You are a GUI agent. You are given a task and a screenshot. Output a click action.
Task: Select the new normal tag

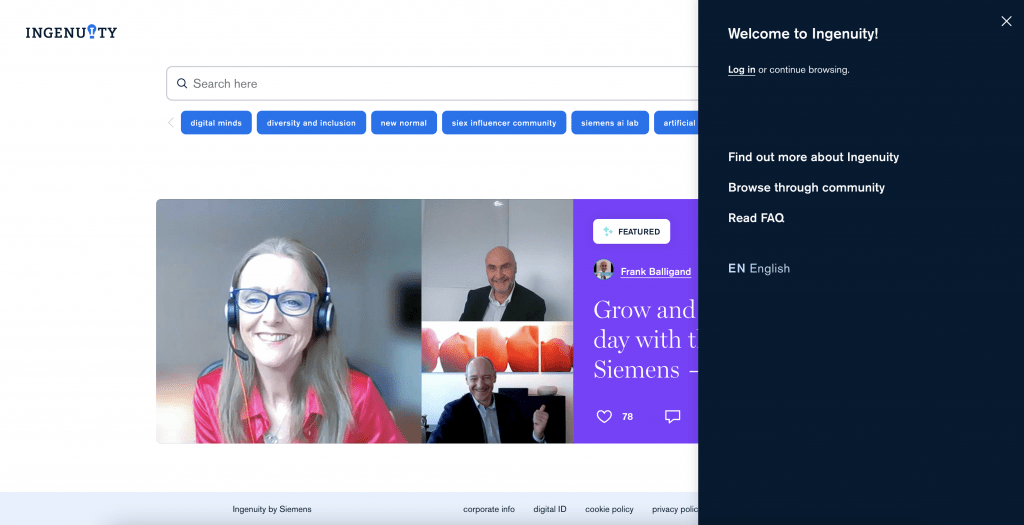[x=404, y=123]
